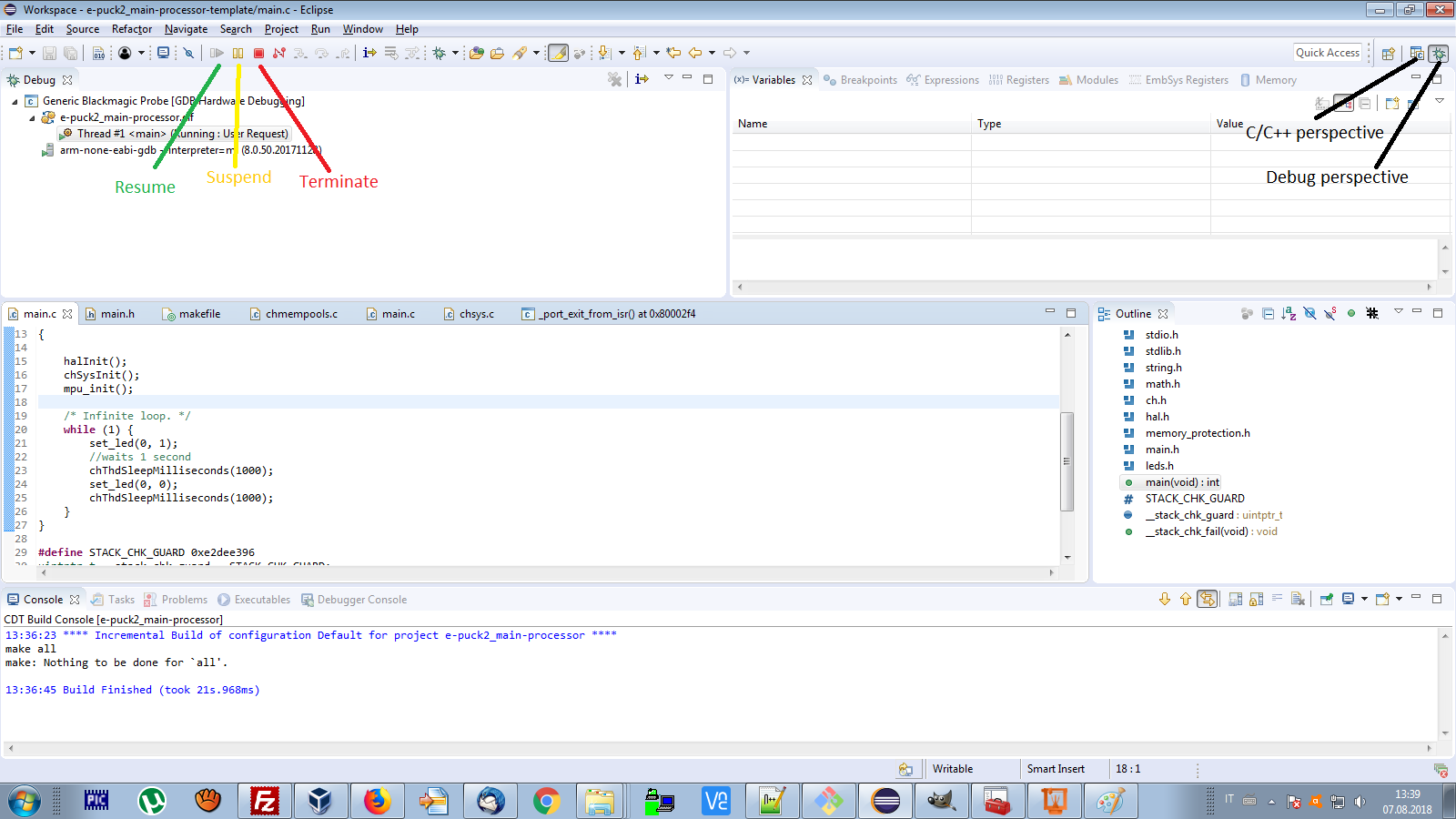This screenshot has height=819, width=1456.
Task: Click the Open Perspective icon
Action: [1389, 54]
